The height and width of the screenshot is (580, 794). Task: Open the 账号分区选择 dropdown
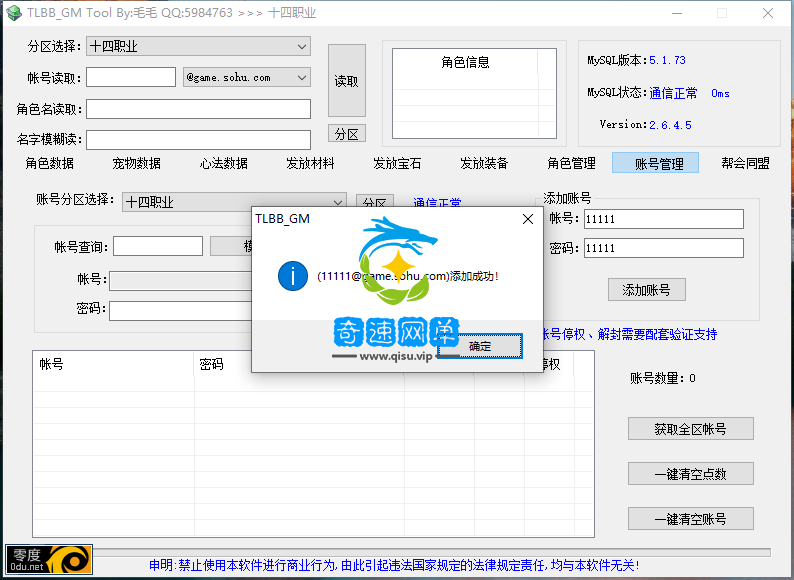[234, 202]
